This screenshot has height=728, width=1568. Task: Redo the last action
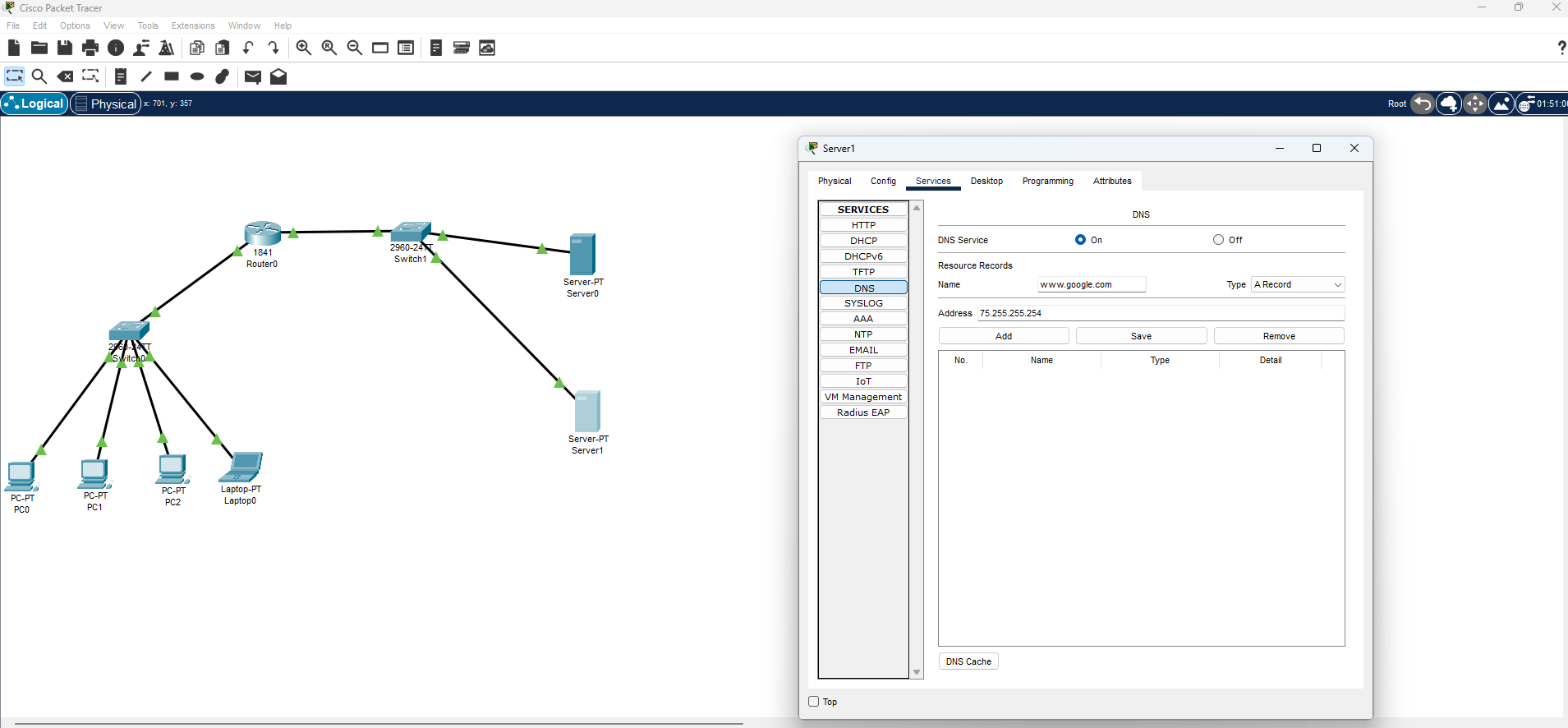coord(274,48)
